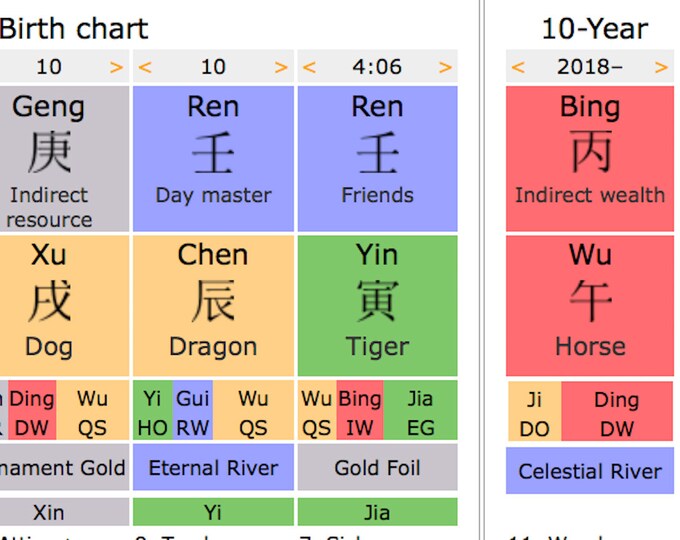Advance 10-Year period with 2018 next arrow
Image resolution: width=680 pixels, height=540 pixels.
[x=661, y=67]
